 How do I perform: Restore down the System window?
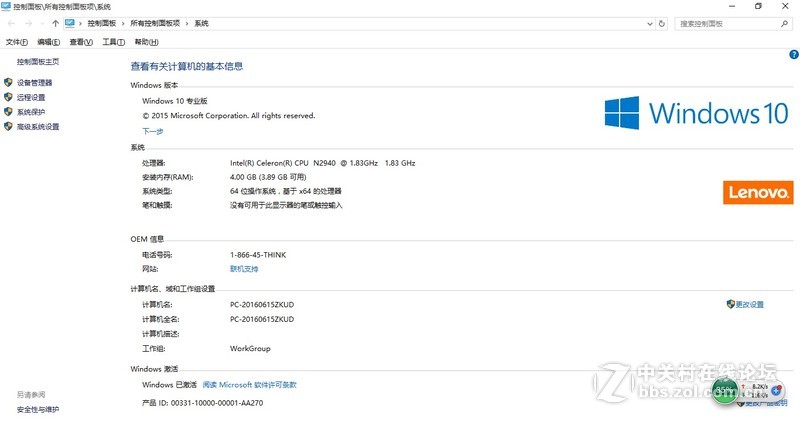[758, 6]
